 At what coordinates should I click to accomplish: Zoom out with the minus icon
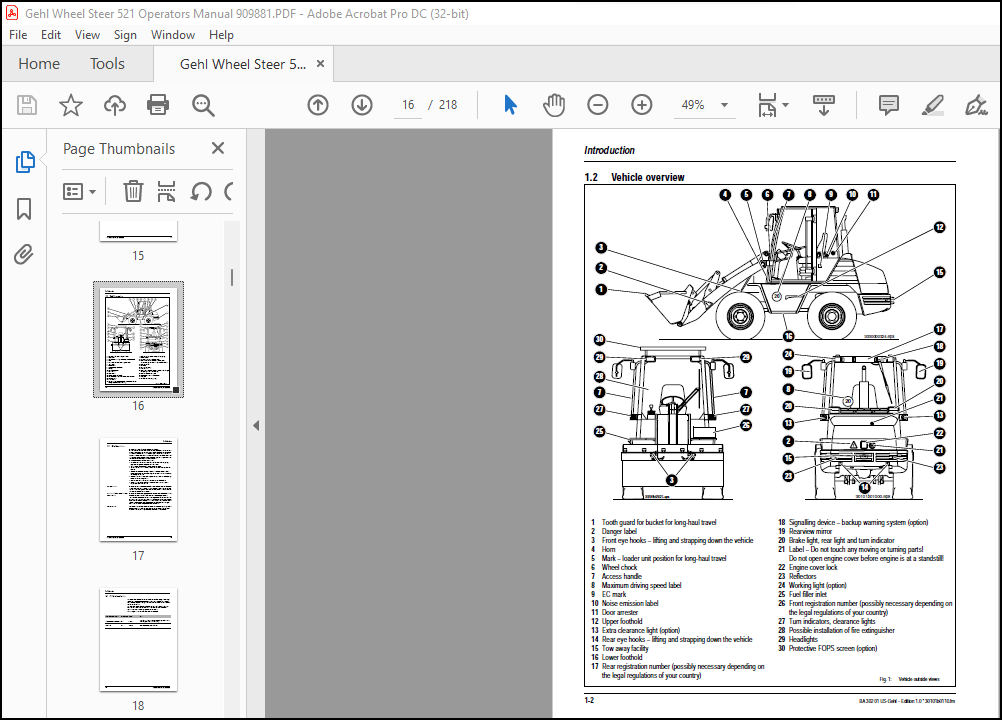597,105
